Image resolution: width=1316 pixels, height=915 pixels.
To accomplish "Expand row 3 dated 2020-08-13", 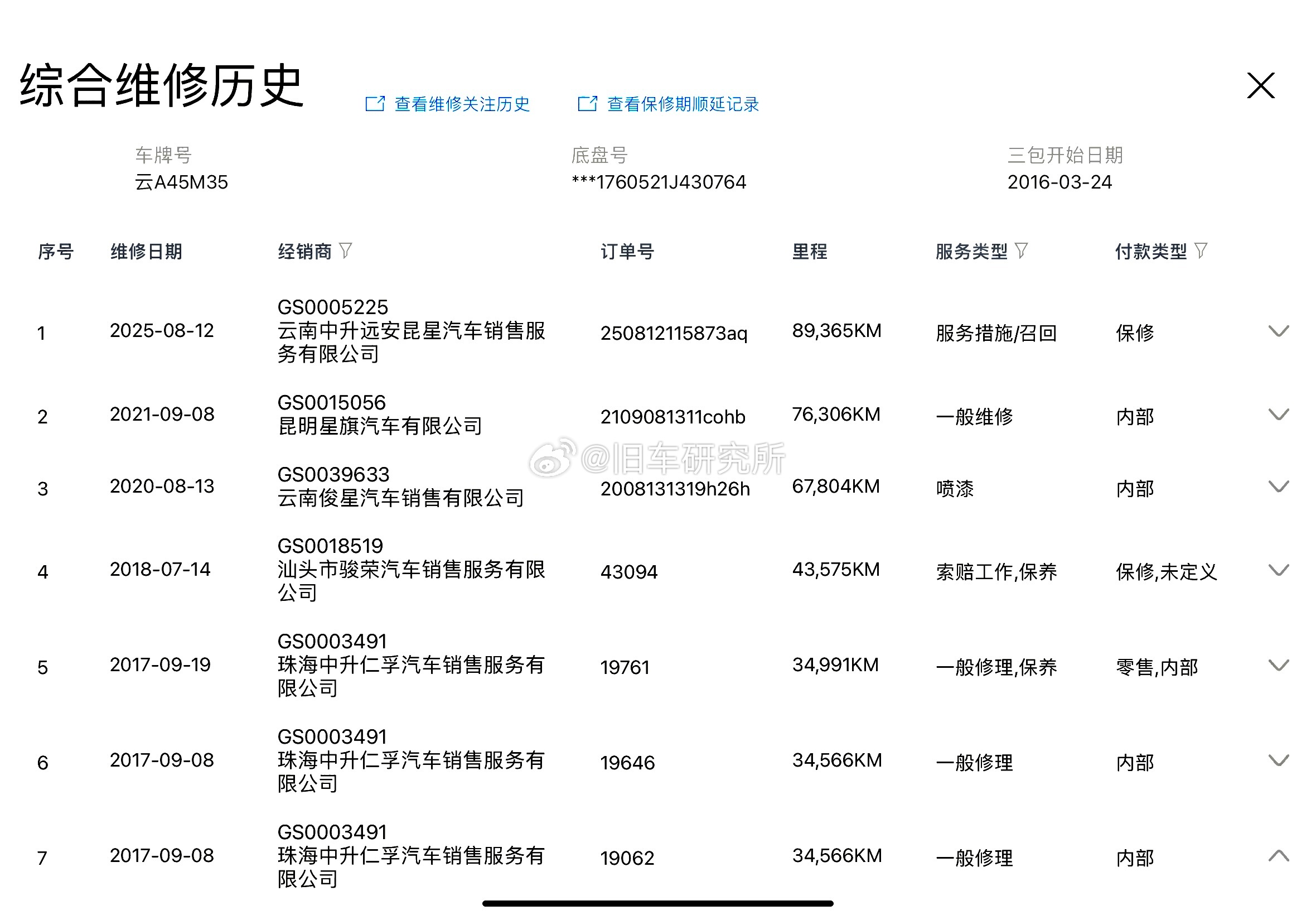I will tap(1278, 487).
